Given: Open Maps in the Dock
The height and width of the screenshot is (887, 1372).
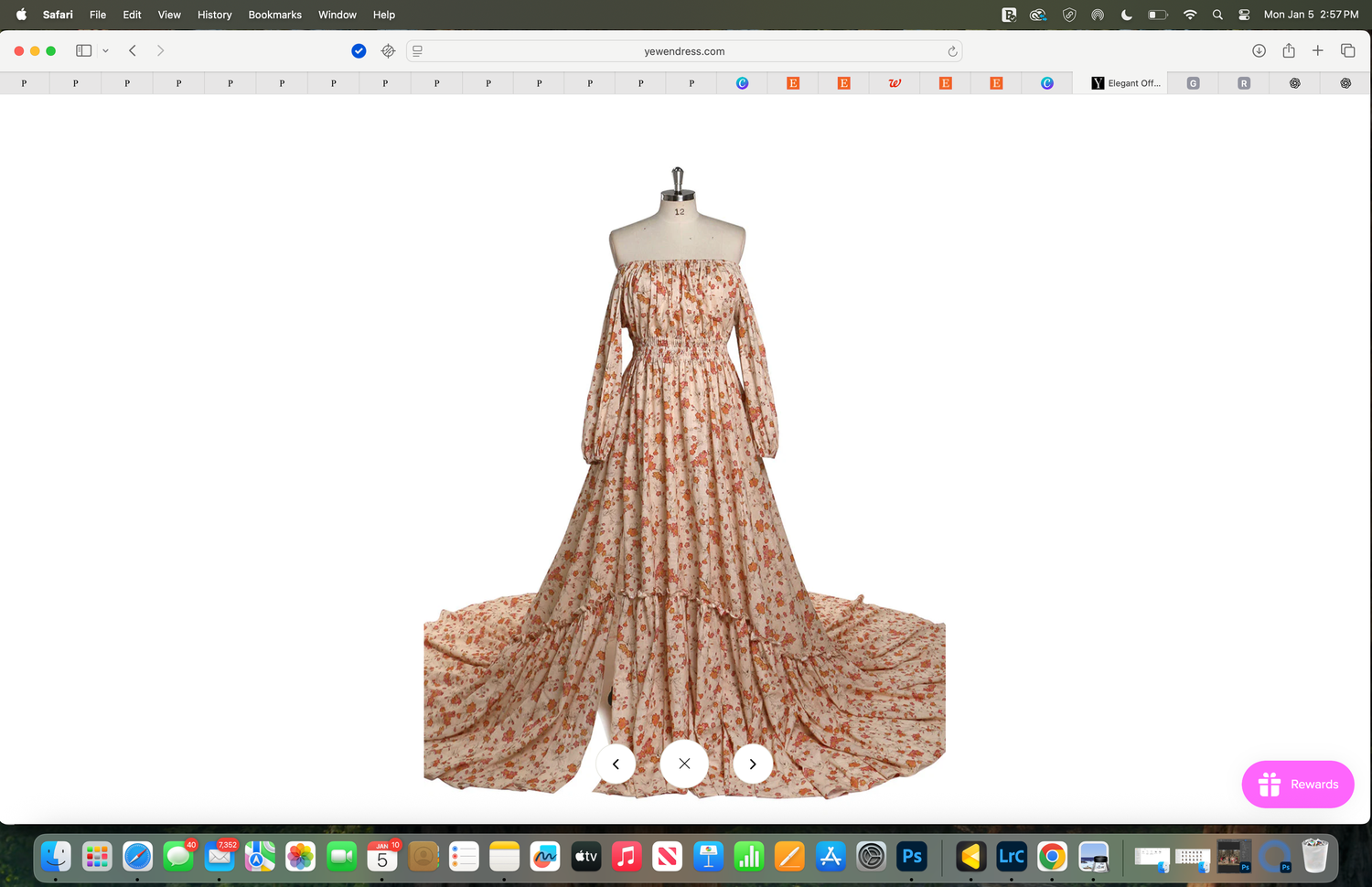Looking at the screenshot, I should click(x=260, y=857).
